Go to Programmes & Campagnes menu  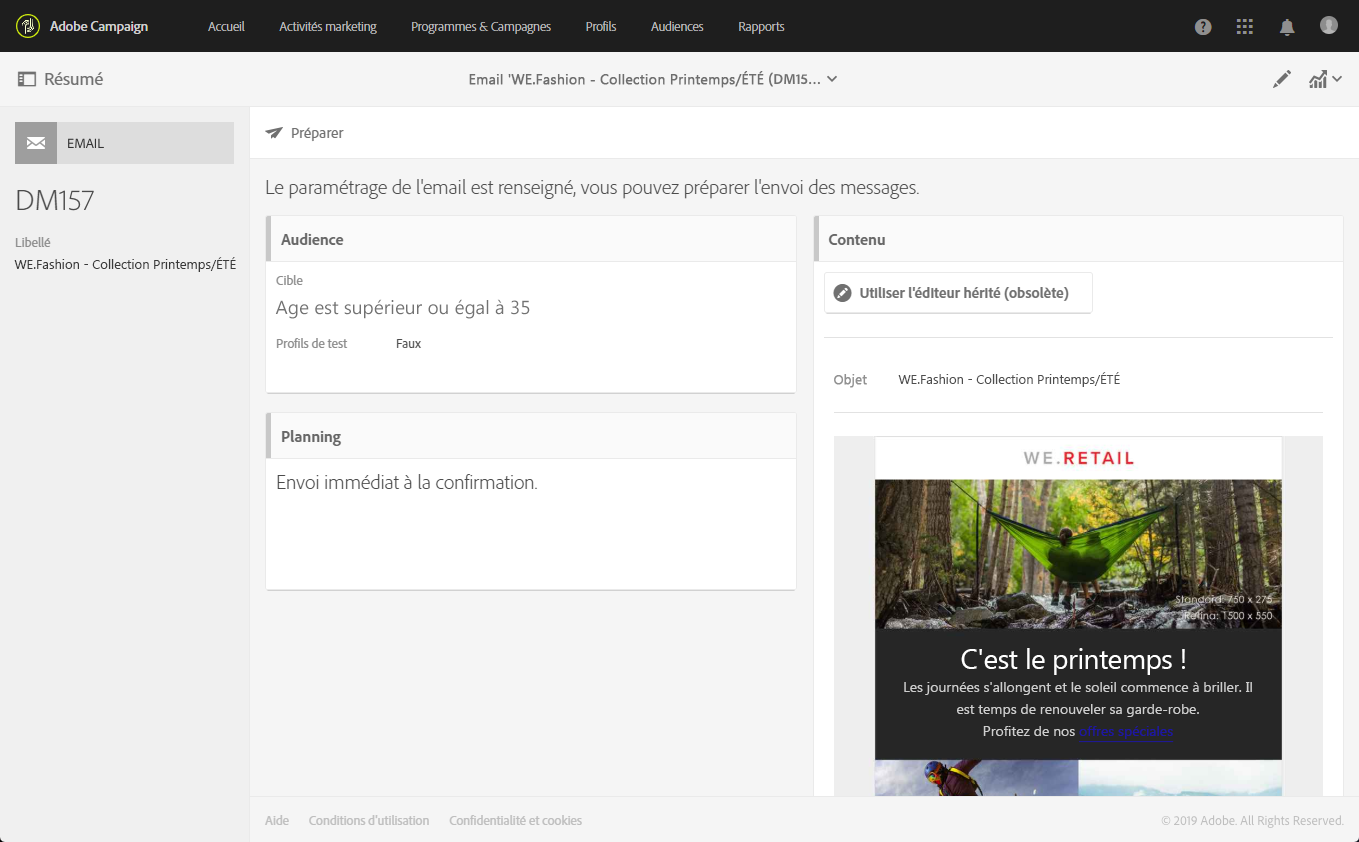pos(481,27)
